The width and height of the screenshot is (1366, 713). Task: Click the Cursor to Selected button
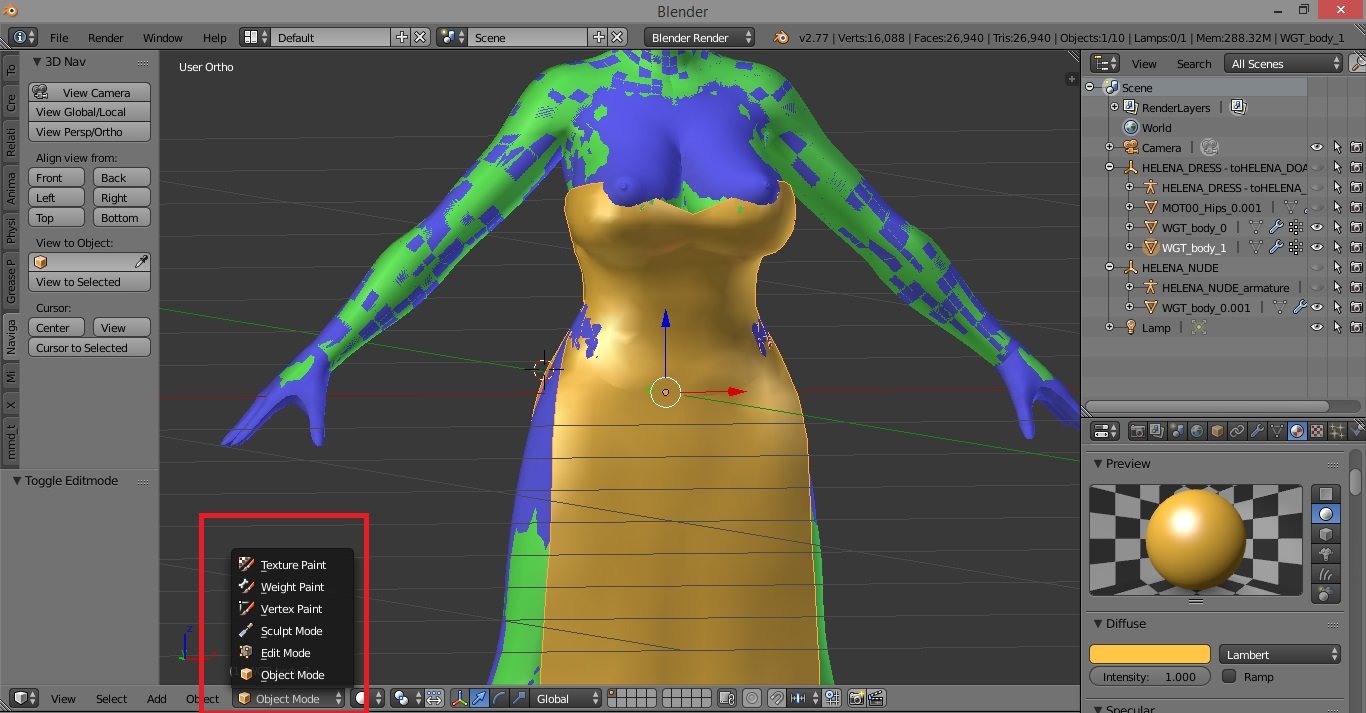pos(89,348)
